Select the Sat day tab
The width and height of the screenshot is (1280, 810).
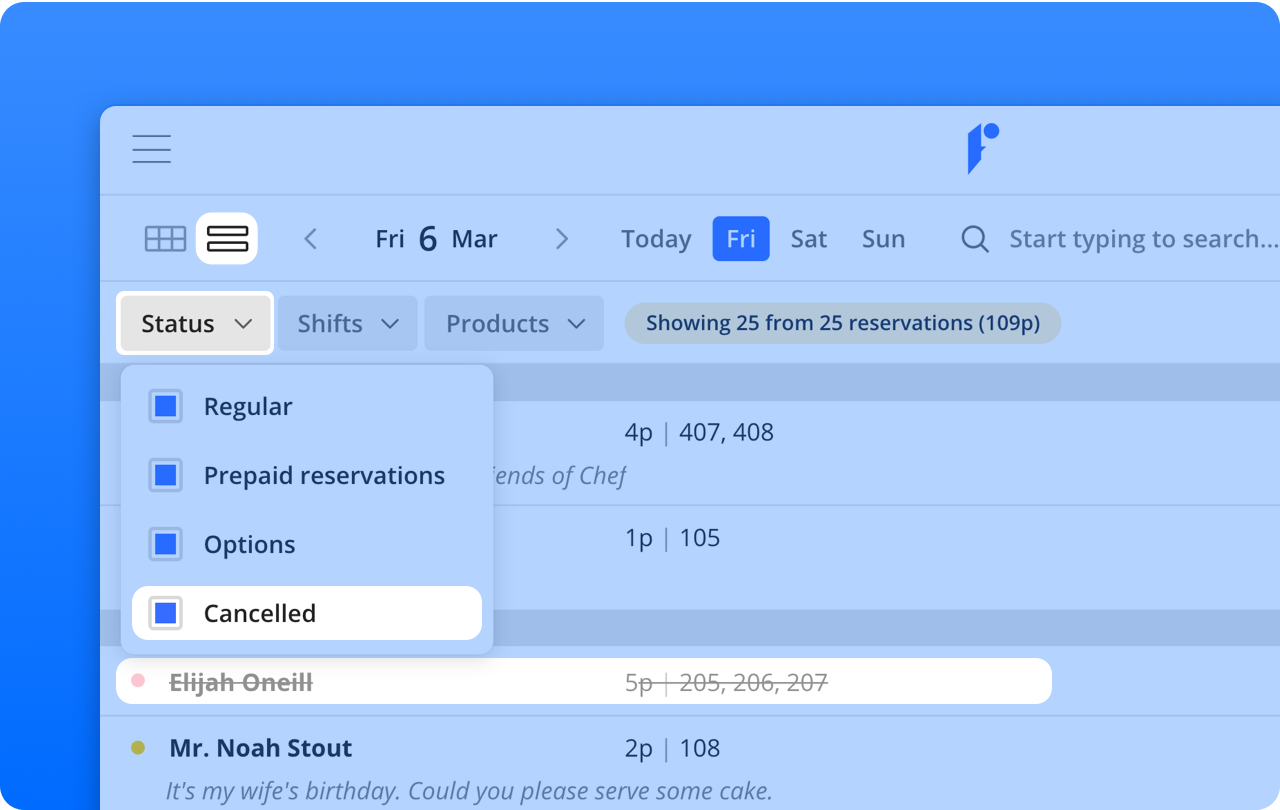click(x=808, y=239)
